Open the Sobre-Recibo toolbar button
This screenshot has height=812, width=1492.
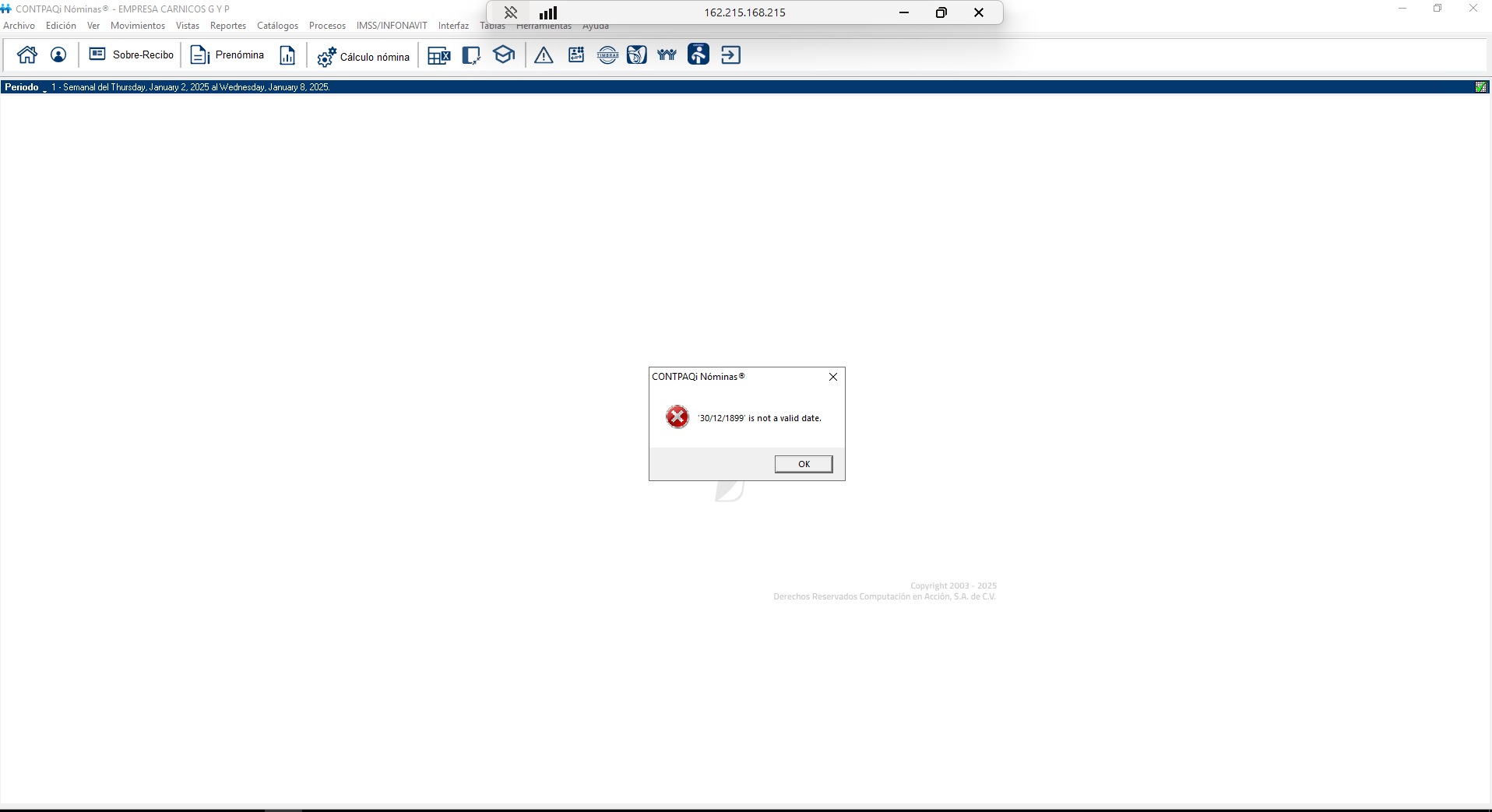tap(131, 55)
